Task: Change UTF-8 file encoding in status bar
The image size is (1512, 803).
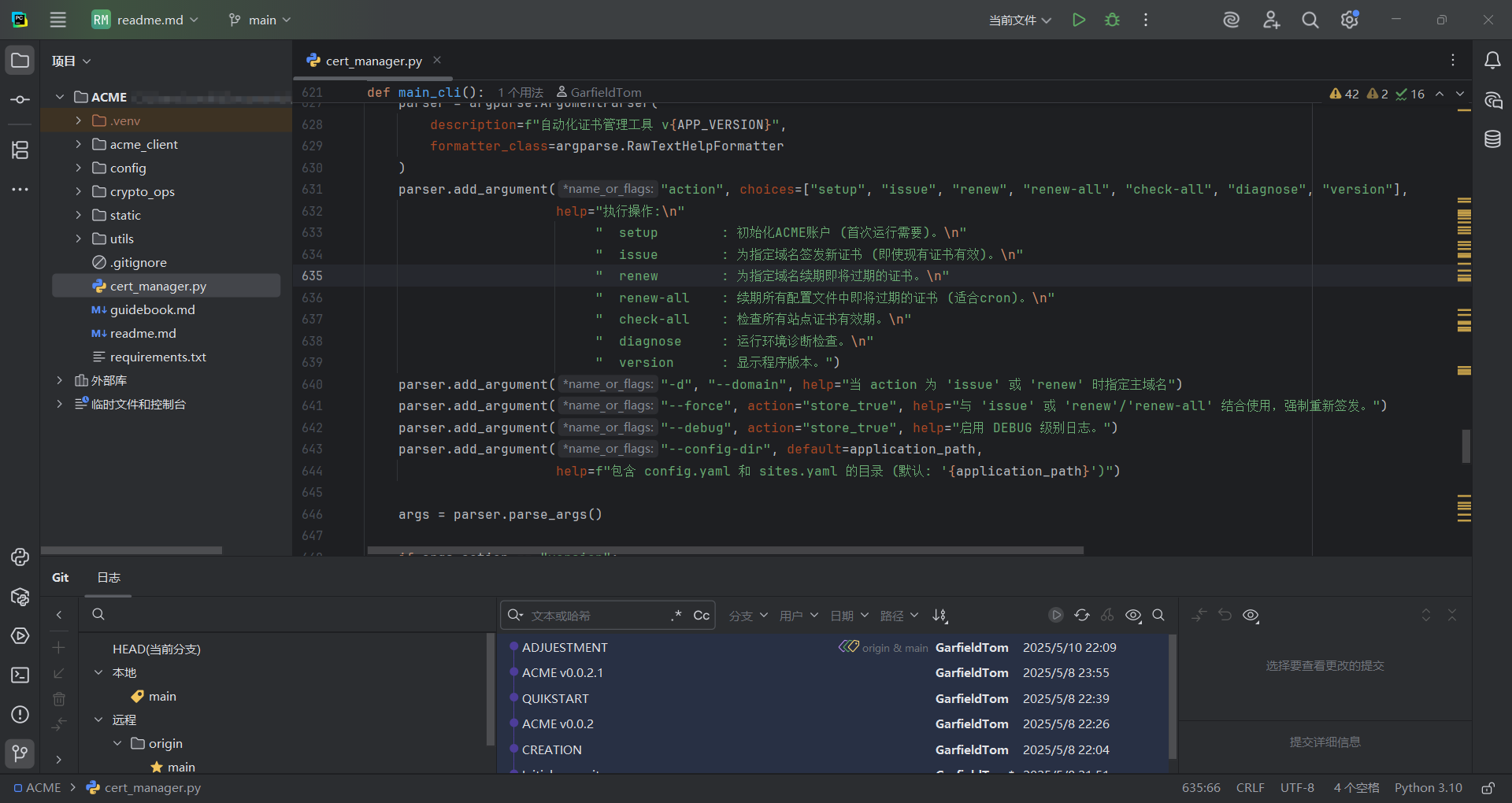Action: (x=1297, y=788)
